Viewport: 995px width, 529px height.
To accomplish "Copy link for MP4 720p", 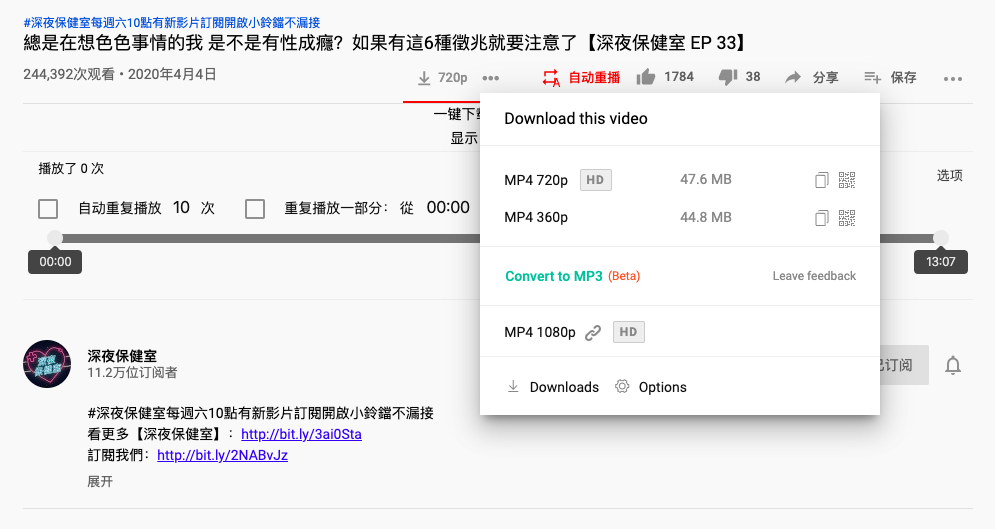I will click(x=822, y=180).
